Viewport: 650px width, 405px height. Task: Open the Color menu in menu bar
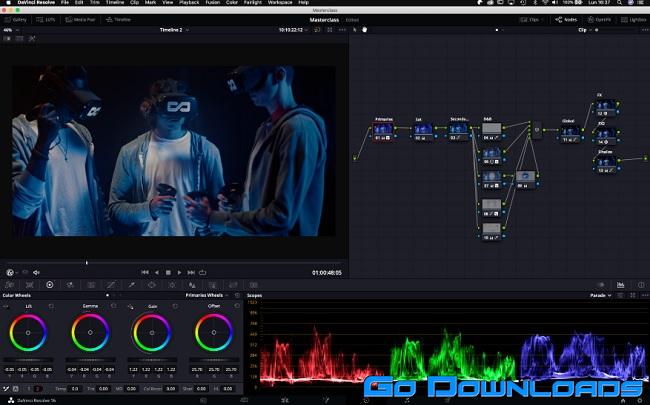click(232, 4)
